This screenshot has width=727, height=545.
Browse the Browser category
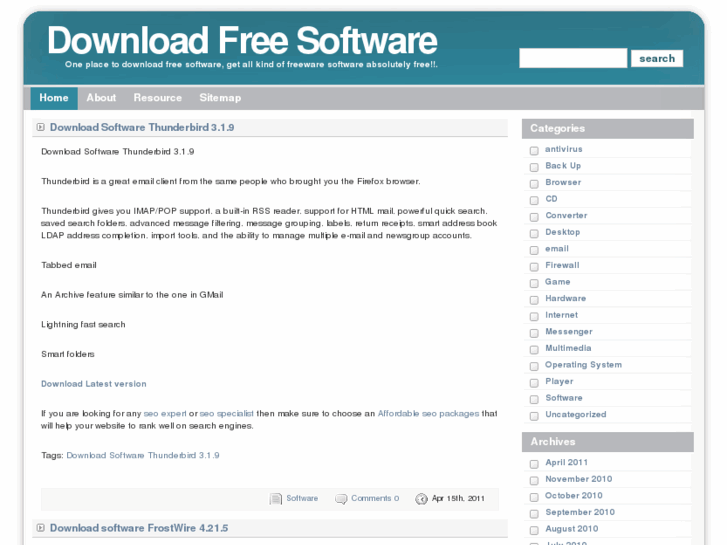(563, 182)
